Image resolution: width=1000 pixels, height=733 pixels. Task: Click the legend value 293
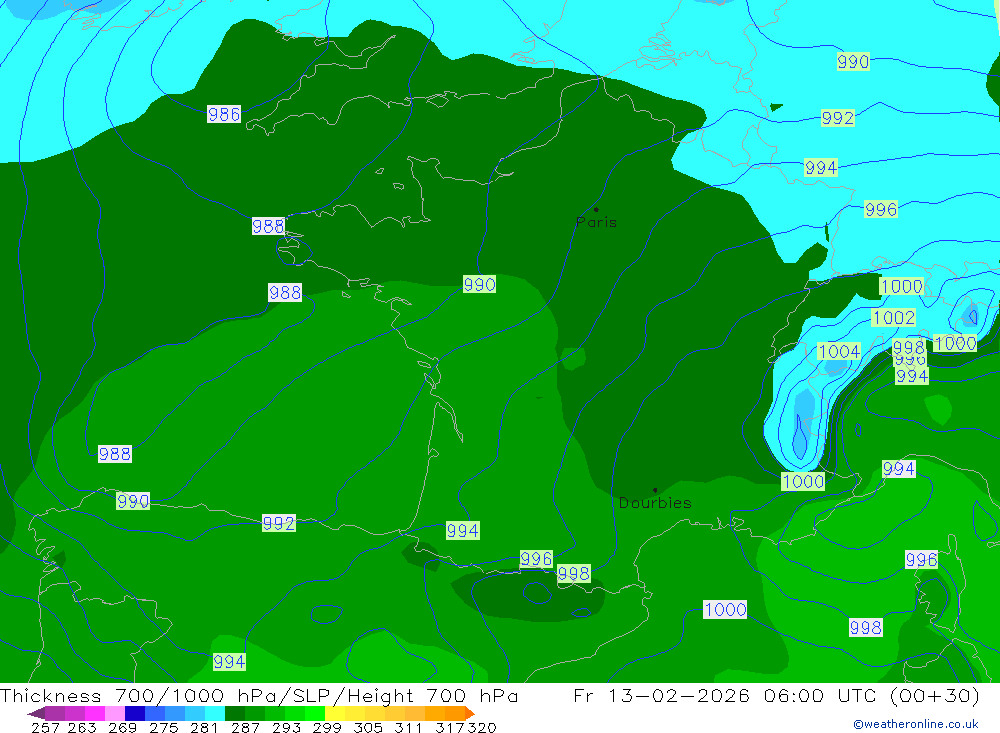pos(286,727)
